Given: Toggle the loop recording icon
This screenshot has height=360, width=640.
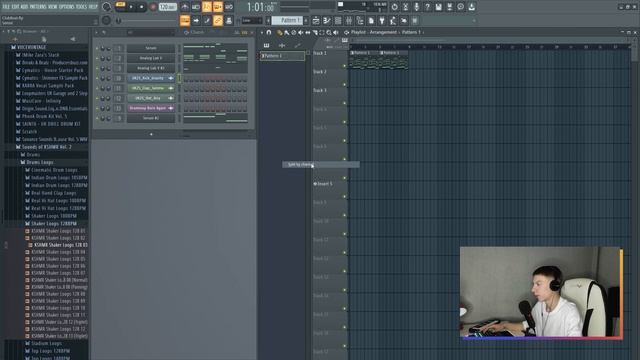Looking at the screenshot, I should point(229,7).
